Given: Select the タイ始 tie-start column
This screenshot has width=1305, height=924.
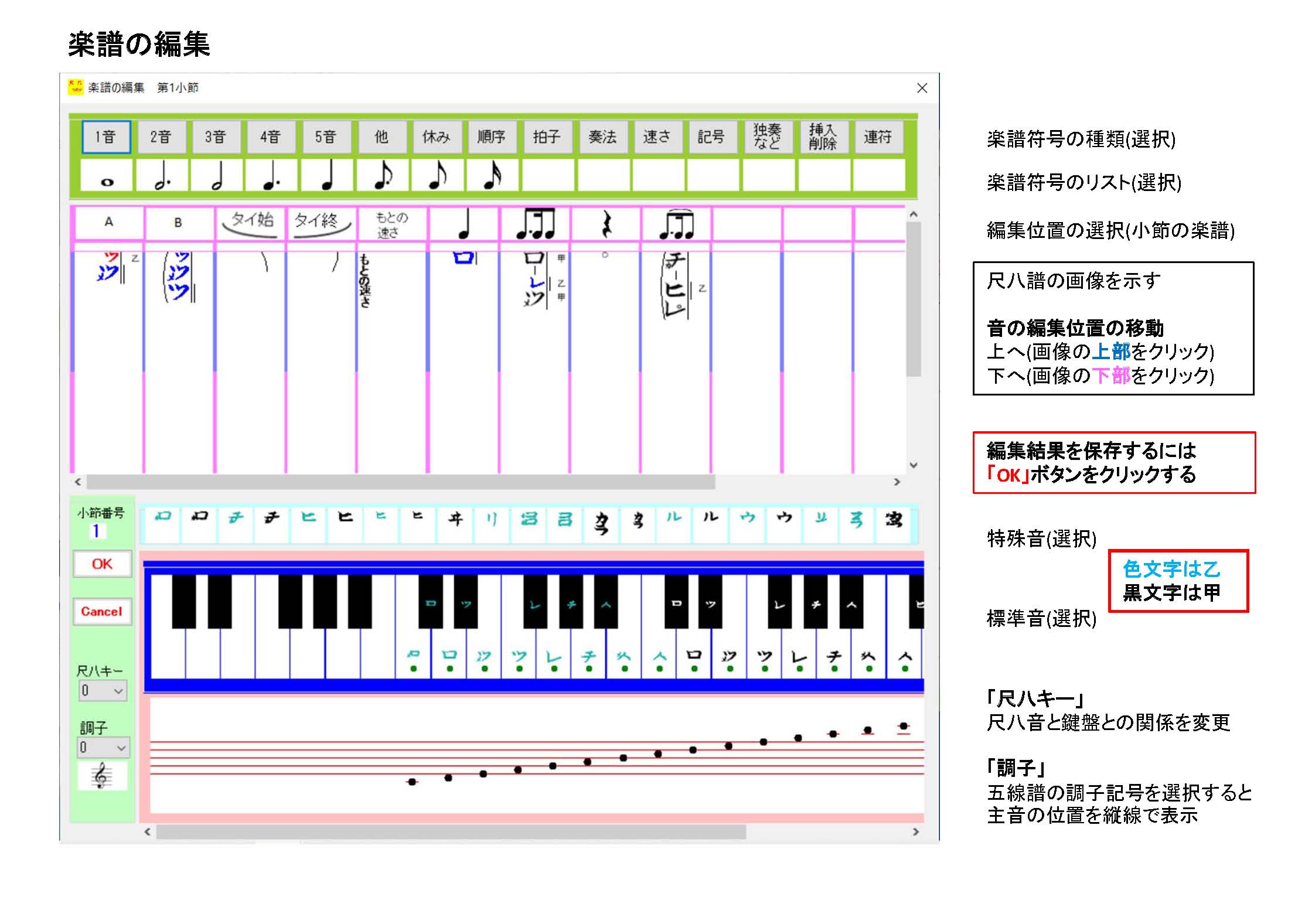Looking at the screenshot, I should (x=251, y=223).
